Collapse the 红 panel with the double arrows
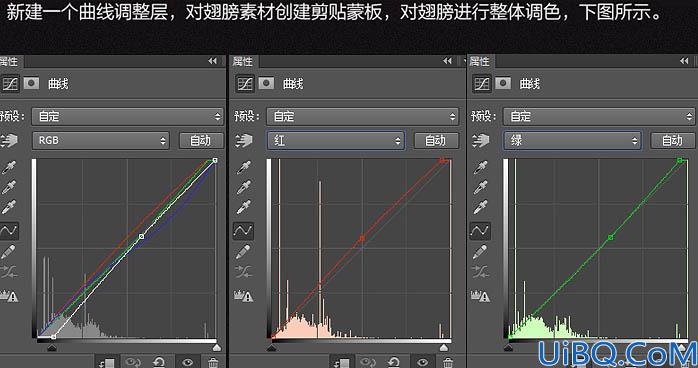The width and height of the screenshot is (698, 368). pyautogui.click(x=447, y=61)
